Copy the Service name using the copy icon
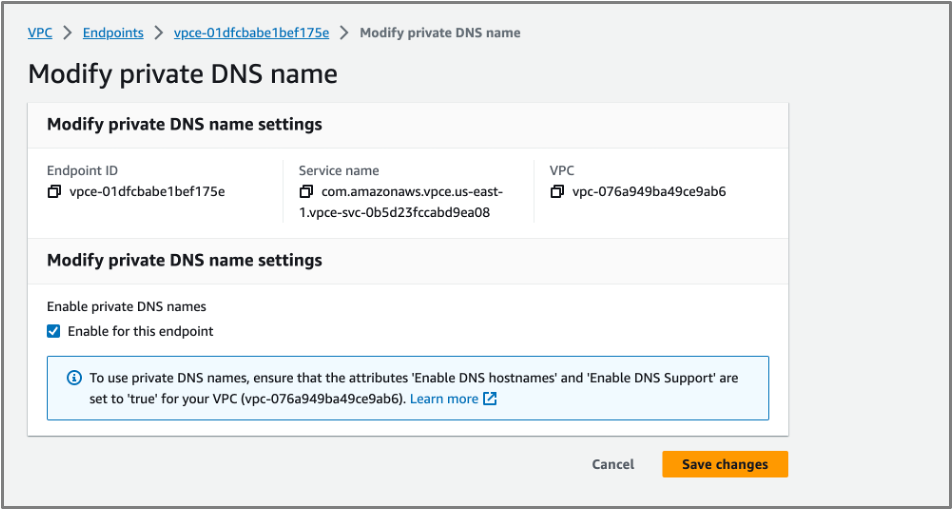952x510 pixels. pyautogui.click(x=306, y=192)
